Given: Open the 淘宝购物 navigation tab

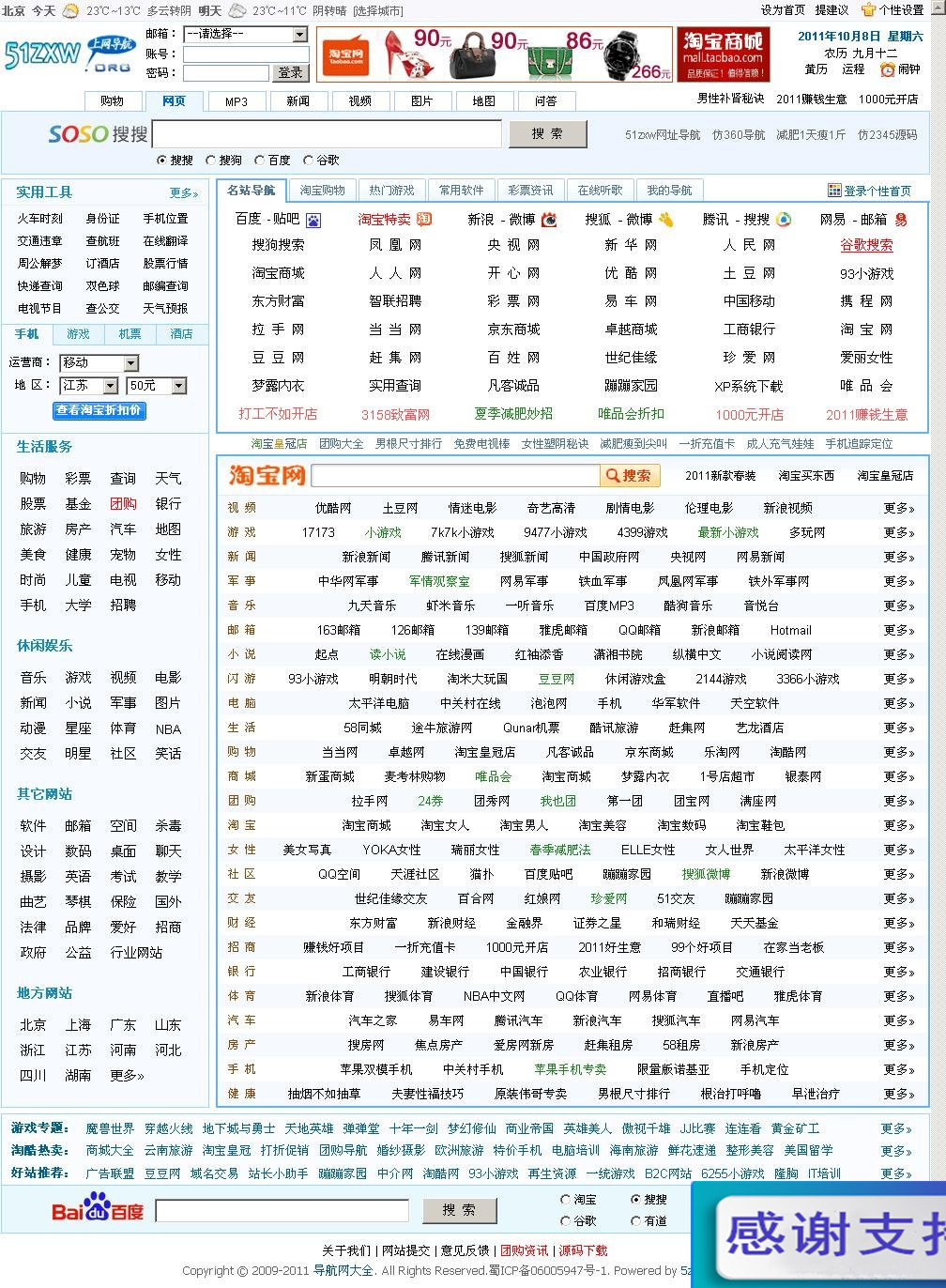Looking at the screenshot, I should point(322,191).
